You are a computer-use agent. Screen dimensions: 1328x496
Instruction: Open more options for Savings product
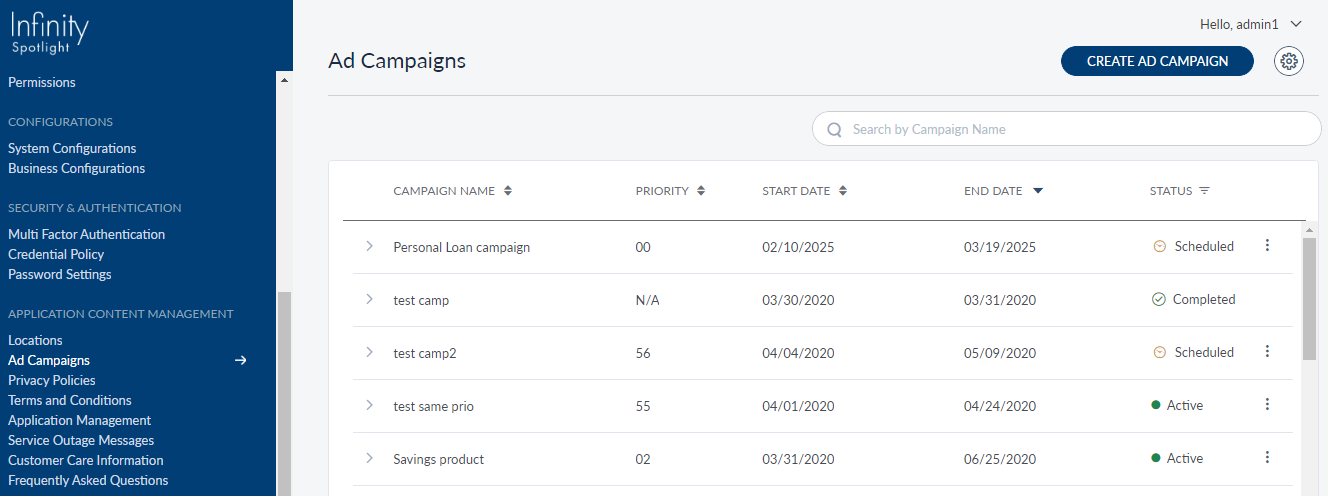pos(1267,458)
